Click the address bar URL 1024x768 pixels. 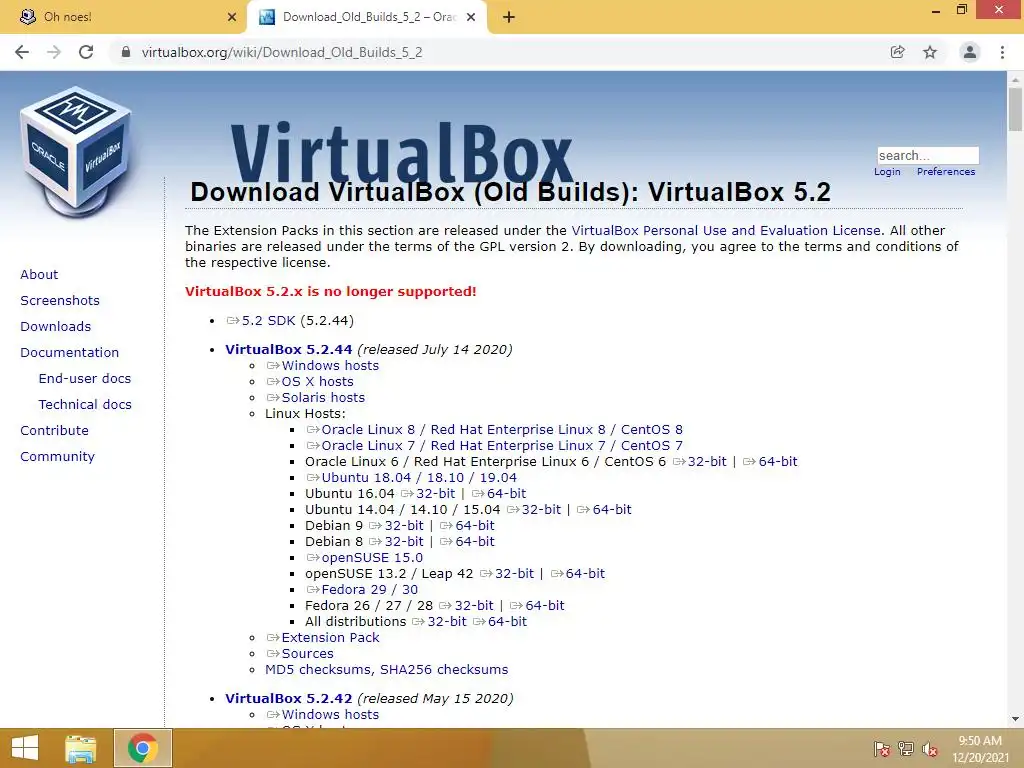point(282,52)
